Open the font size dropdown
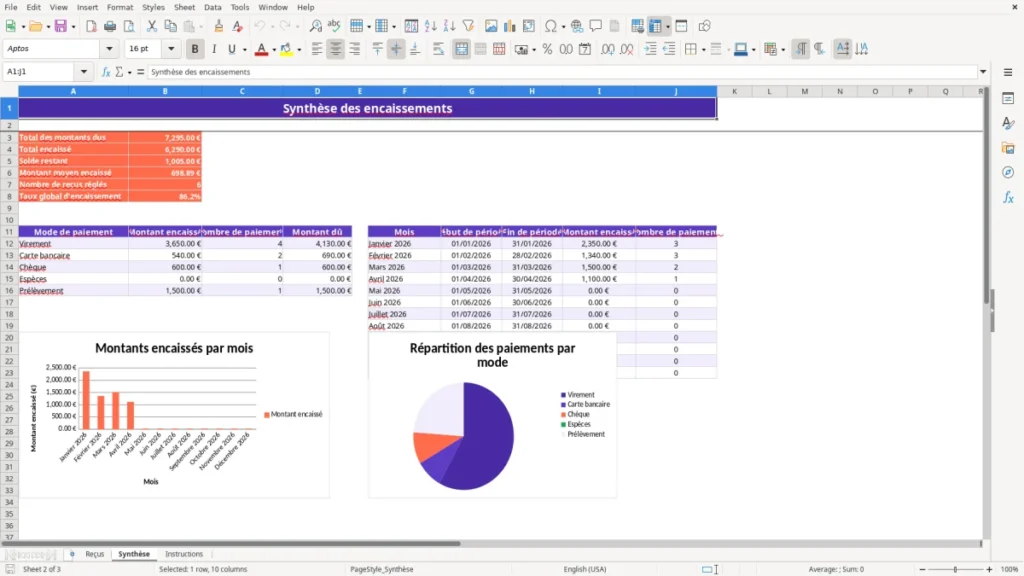This screenshot has width=1024, height=576. [171, 49]
